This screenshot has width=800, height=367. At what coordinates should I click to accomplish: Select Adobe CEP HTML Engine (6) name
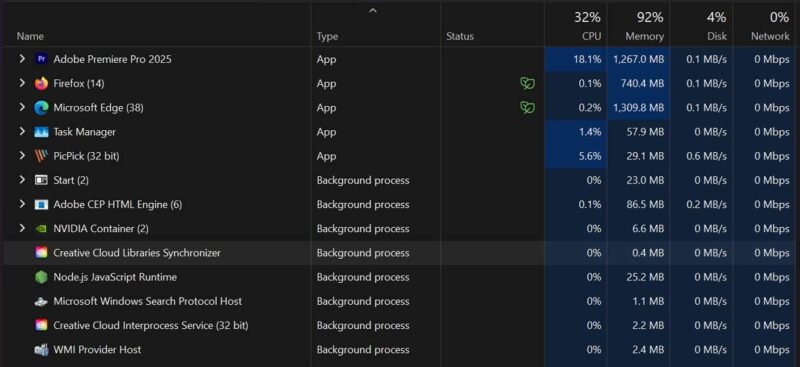pyautogui.click(x=118, y=205)
